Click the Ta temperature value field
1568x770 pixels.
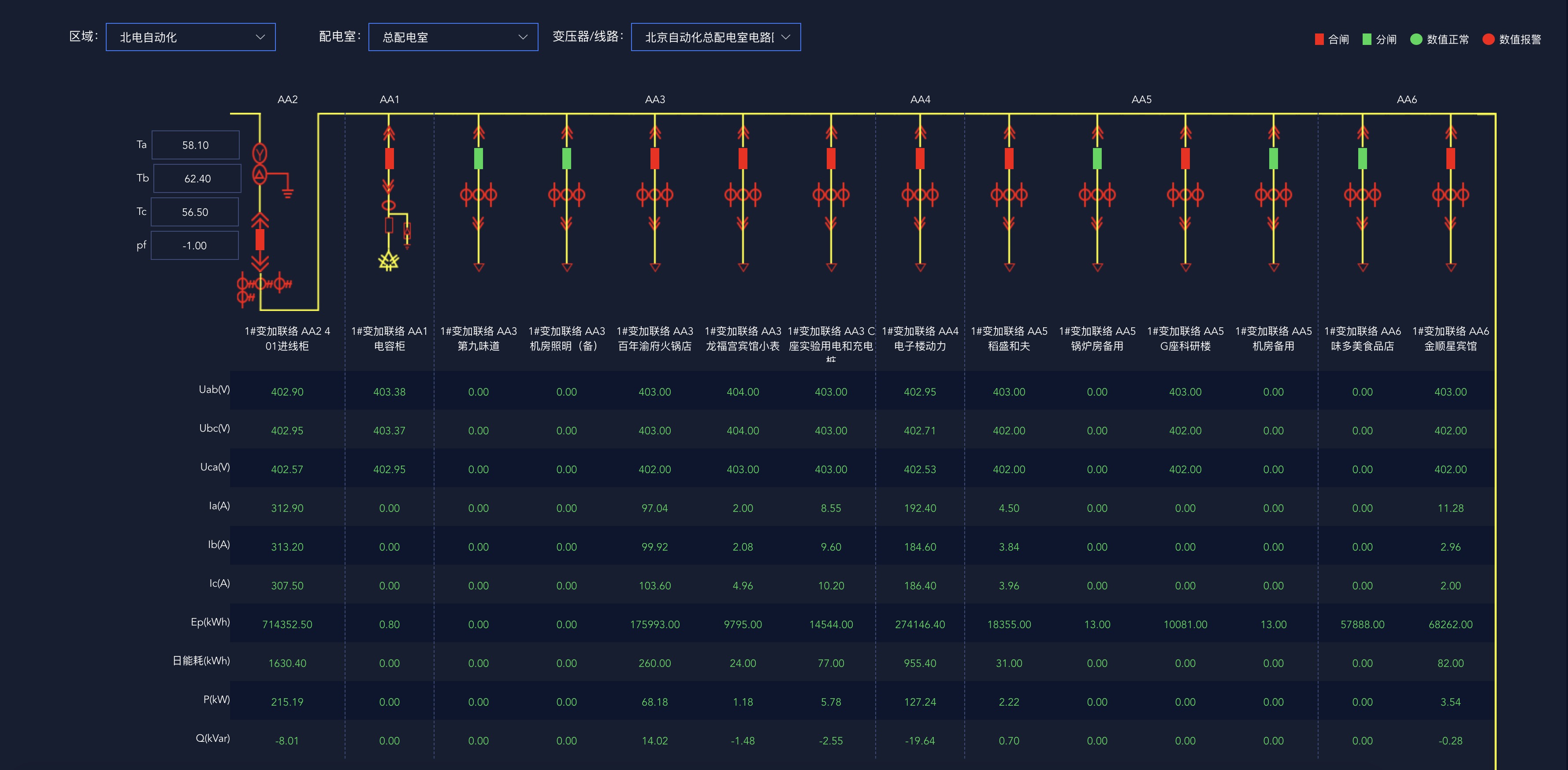point(195,145)
